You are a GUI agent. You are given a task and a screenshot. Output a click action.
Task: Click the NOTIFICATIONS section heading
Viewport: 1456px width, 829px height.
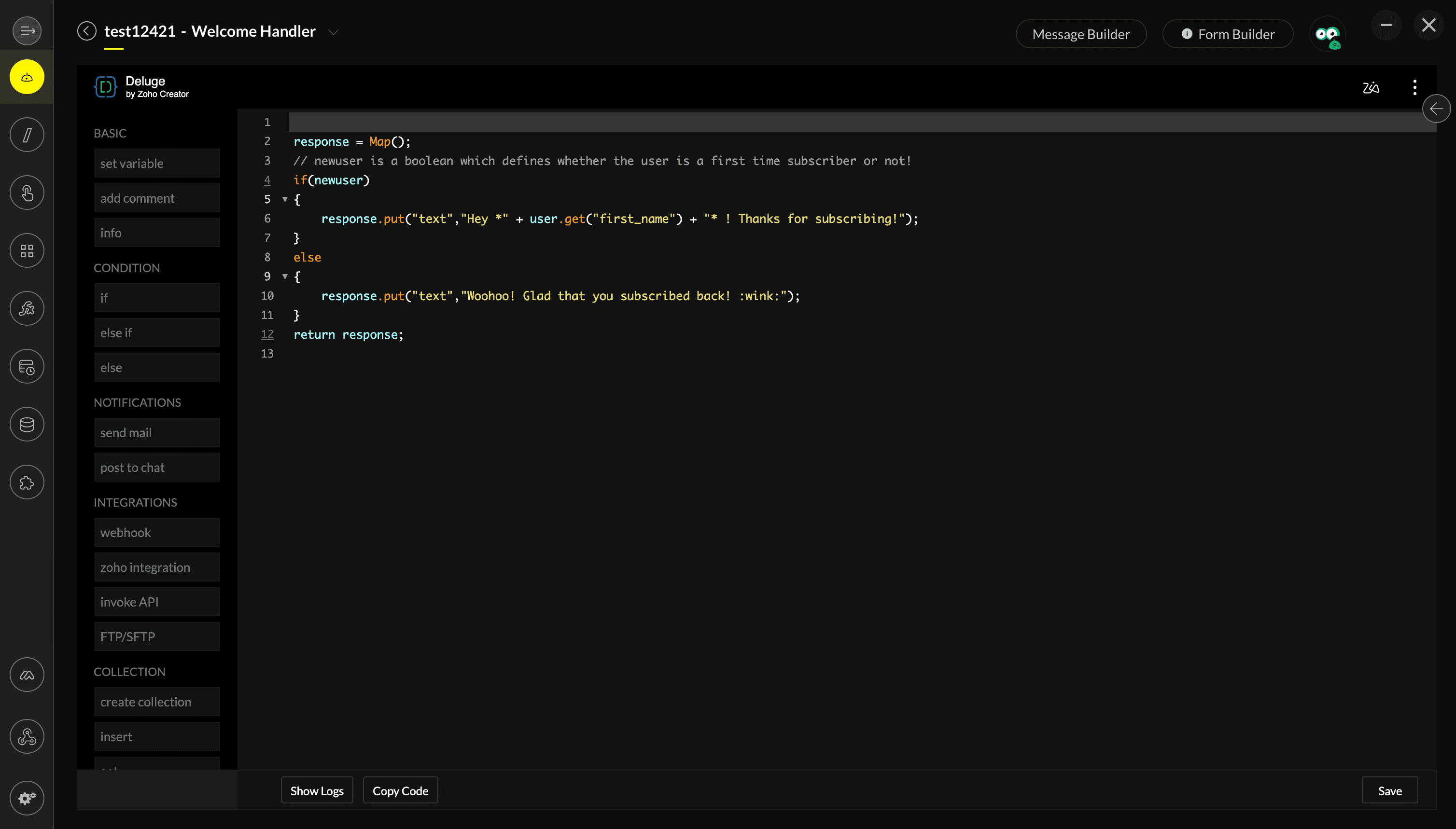click(x=137, y=402)
